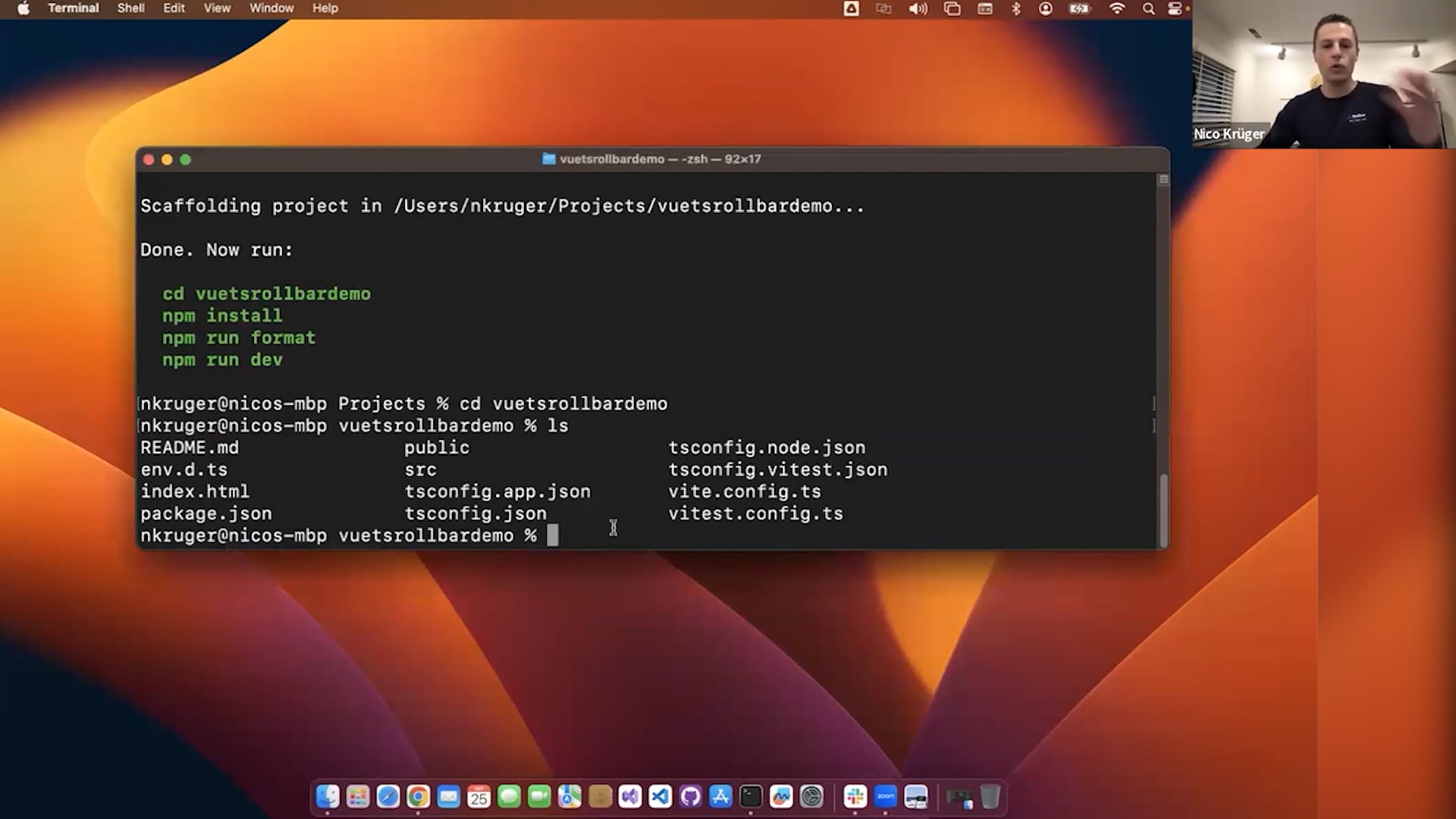Image resolution: width=1456 pixels, height=819 pixels.
Task: Open the Window menu in menu bar
Action: [x=271, y=8]
